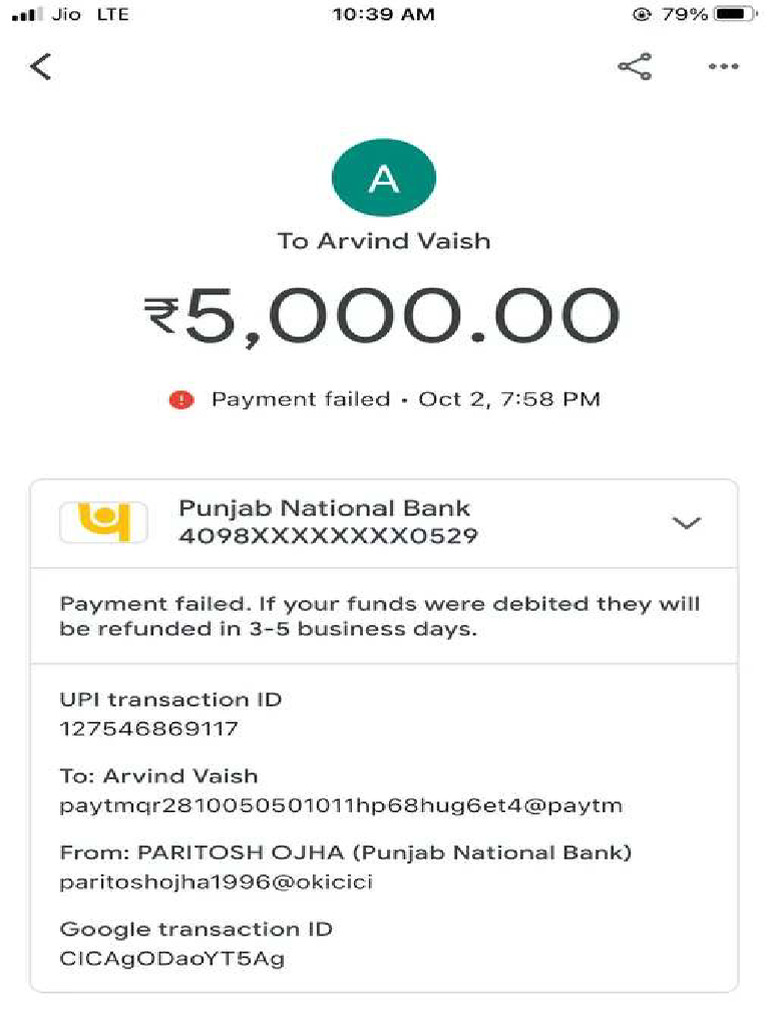768x1024 pixels.
Task: Tap paritoshojha1996@okicici sender UPI address
Action: click(x=216, y=883)
